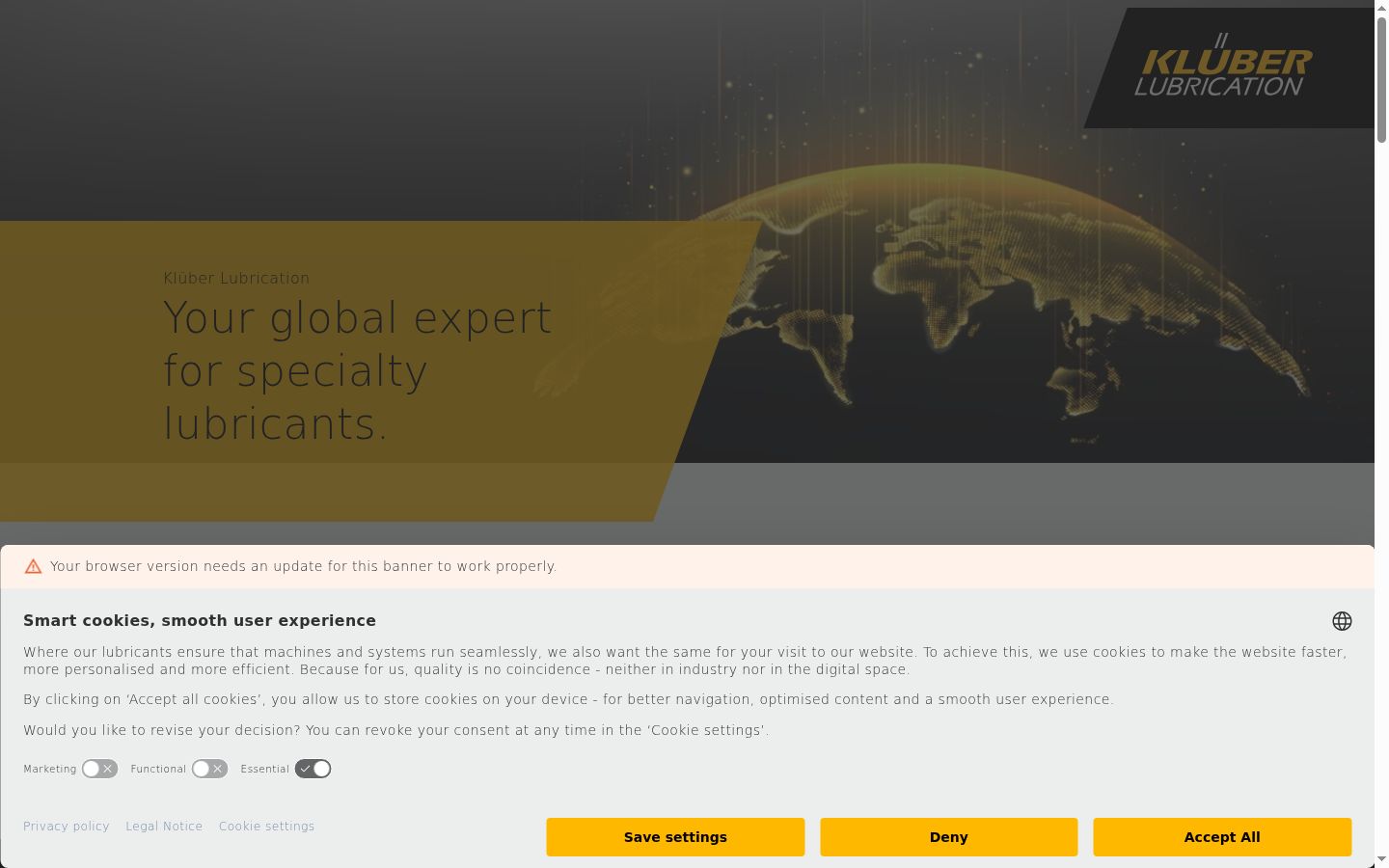The width and height of the screenshot is (1389, 868).
Task: Enable the Marketing cookies toggle
Action: [99, 769]
